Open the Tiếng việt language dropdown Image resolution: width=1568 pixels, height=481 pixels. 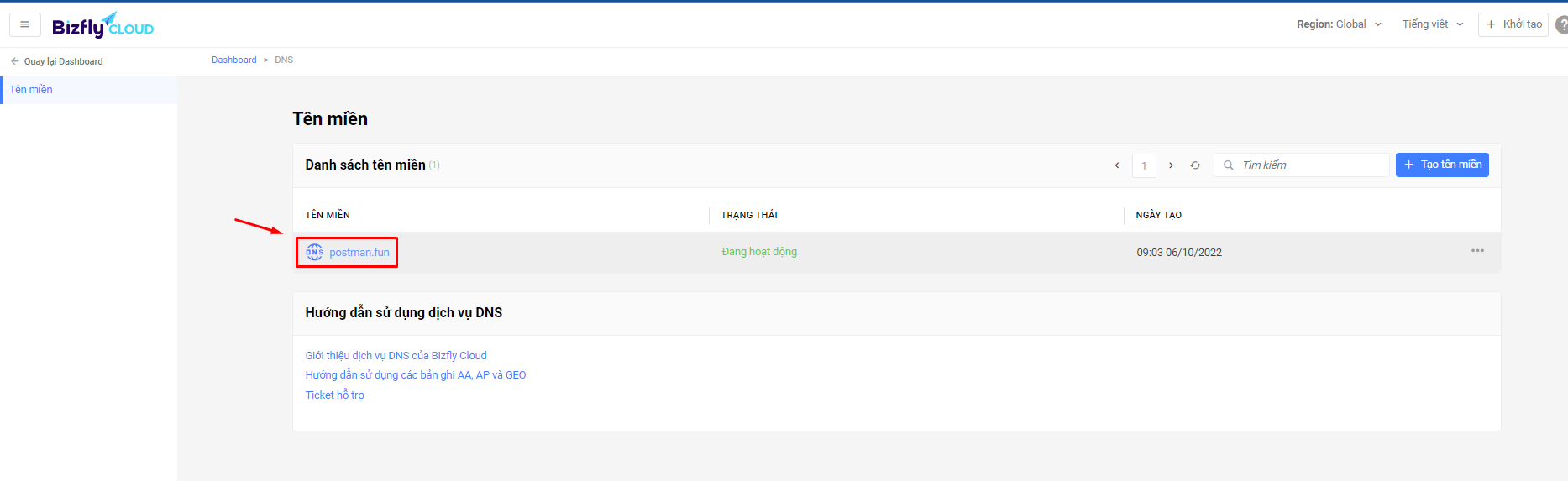click(1433, 24)
